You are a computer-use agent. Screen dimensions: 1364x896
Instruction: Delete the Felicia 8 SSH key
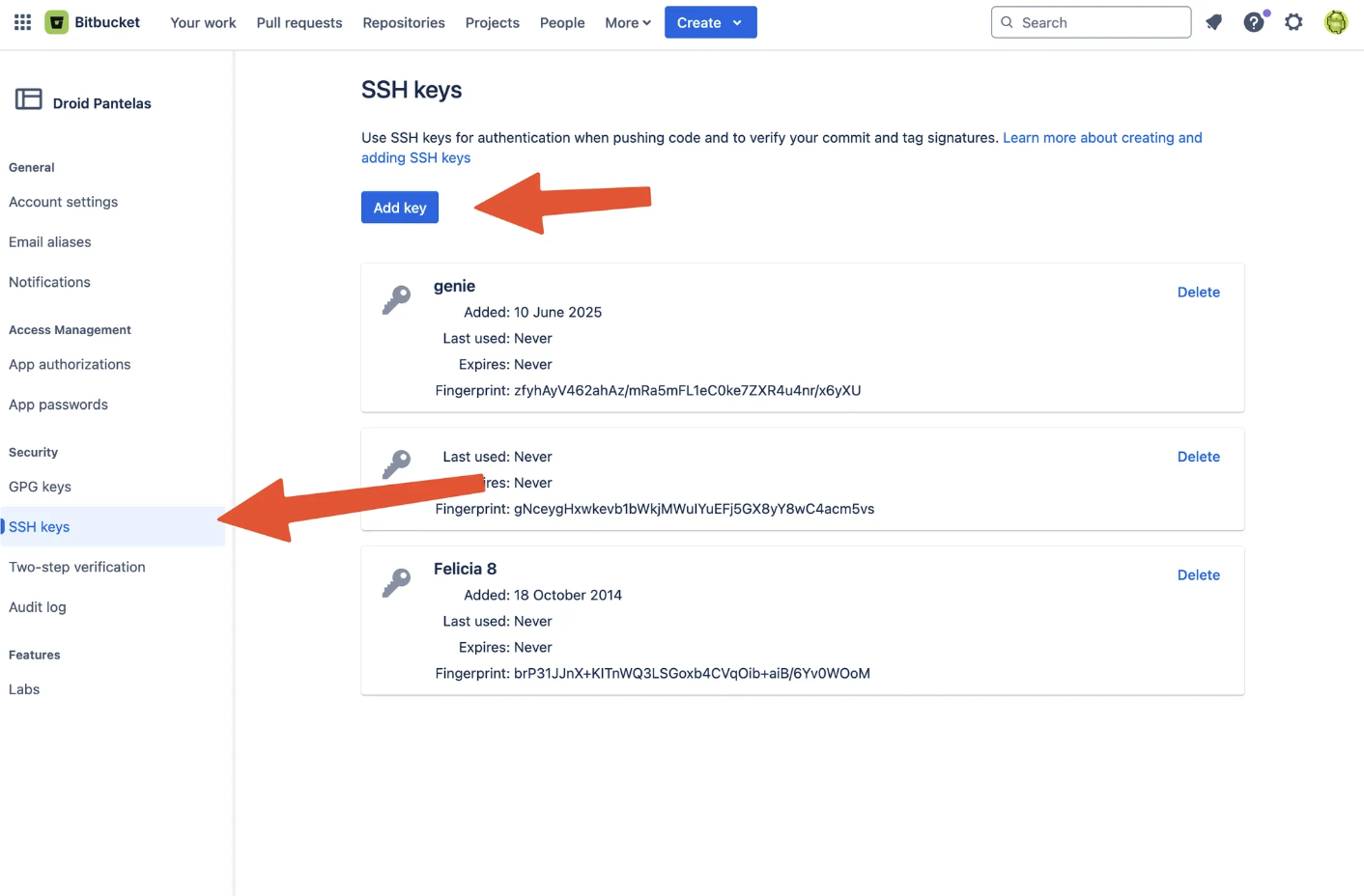point(1198,574)
